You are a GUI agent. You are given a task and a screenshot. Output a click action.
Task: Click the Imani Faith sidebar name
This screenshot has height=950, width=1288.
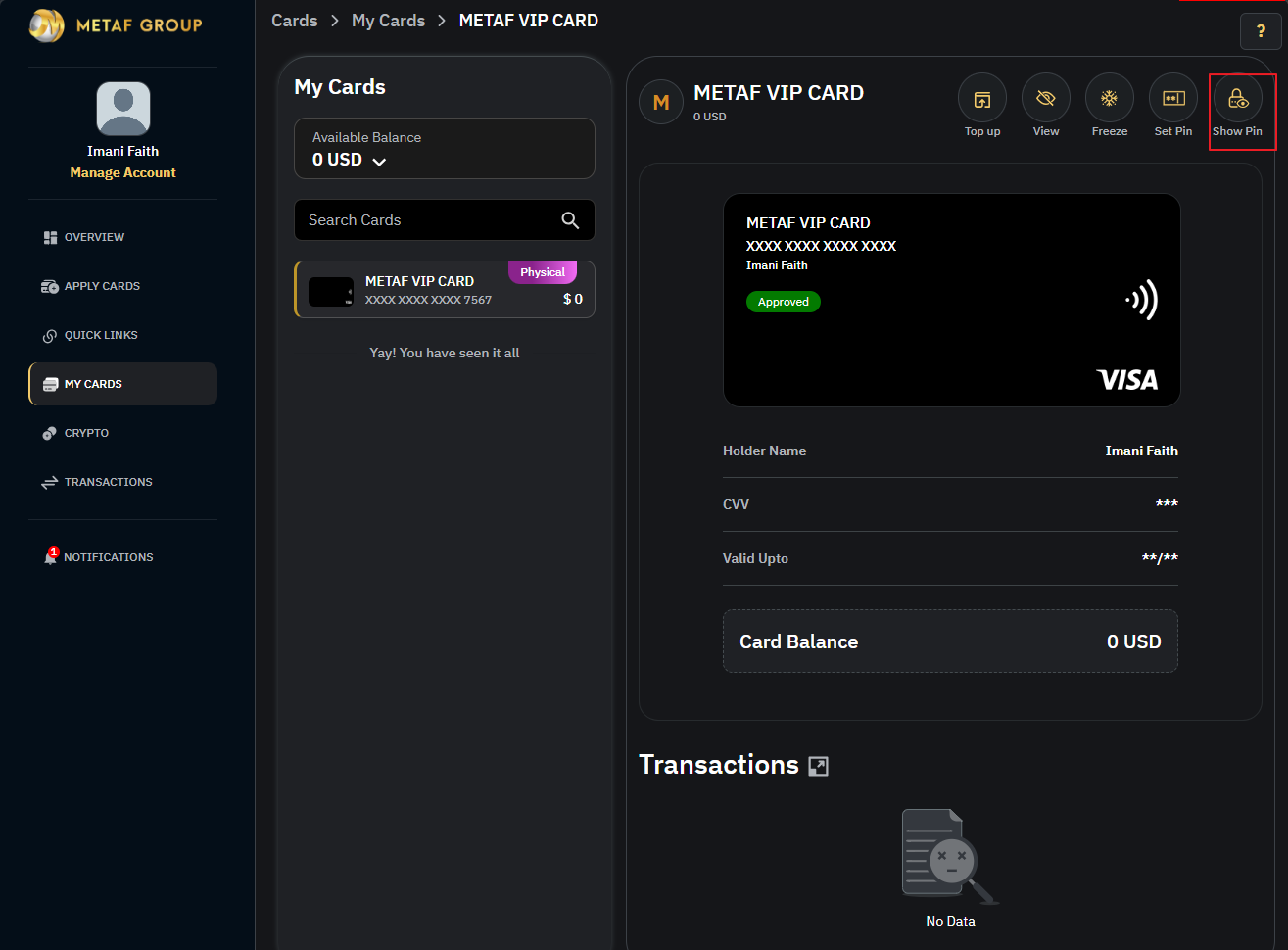pos(123,151)
